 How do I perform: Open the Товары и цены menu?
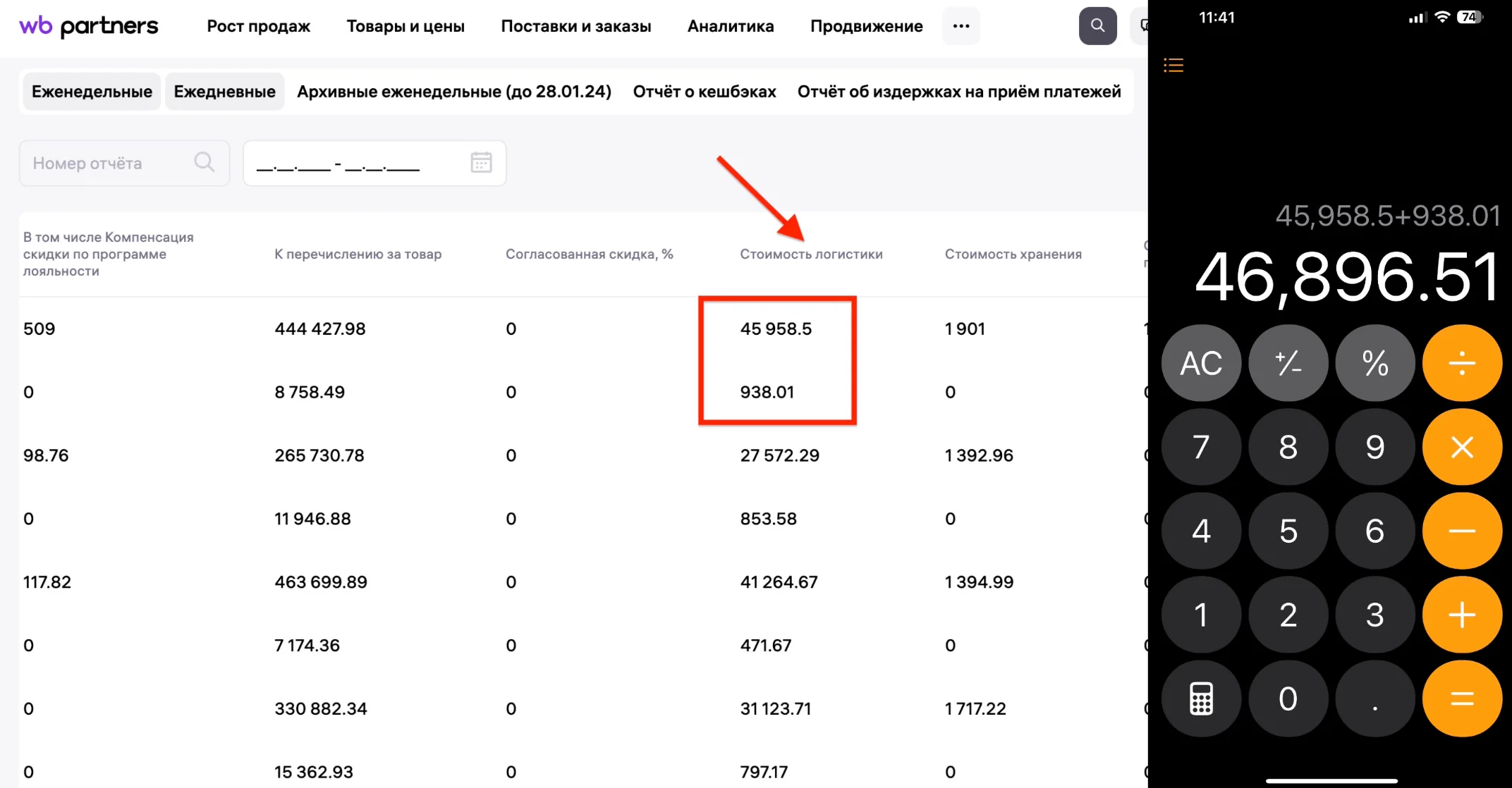click(x=406, y=26)
